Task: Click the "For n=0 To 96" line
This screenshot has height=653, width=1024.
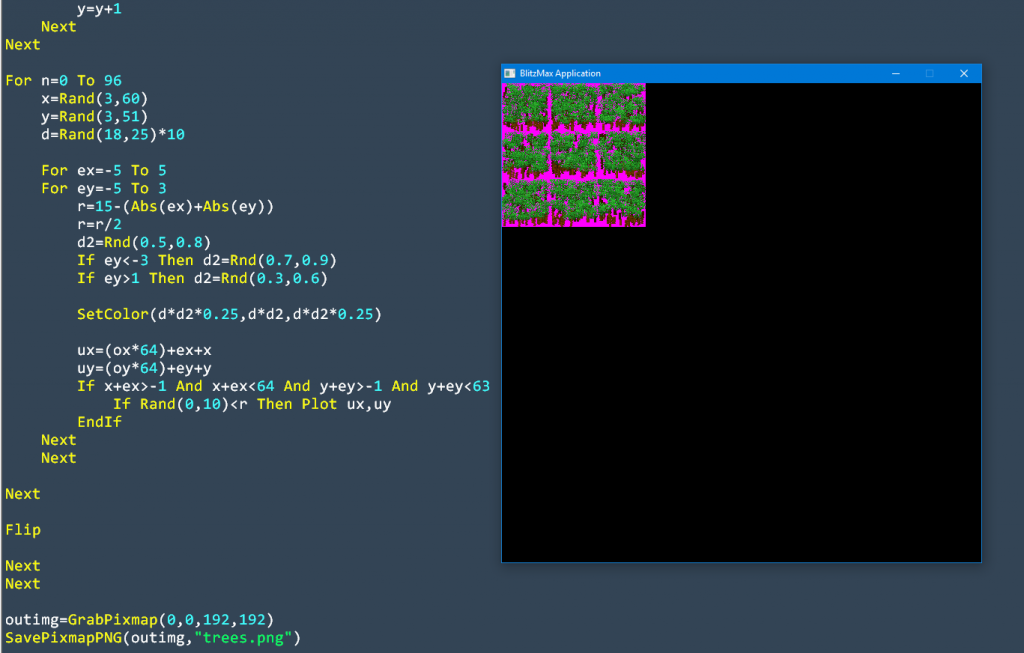Action: (63, 80)
